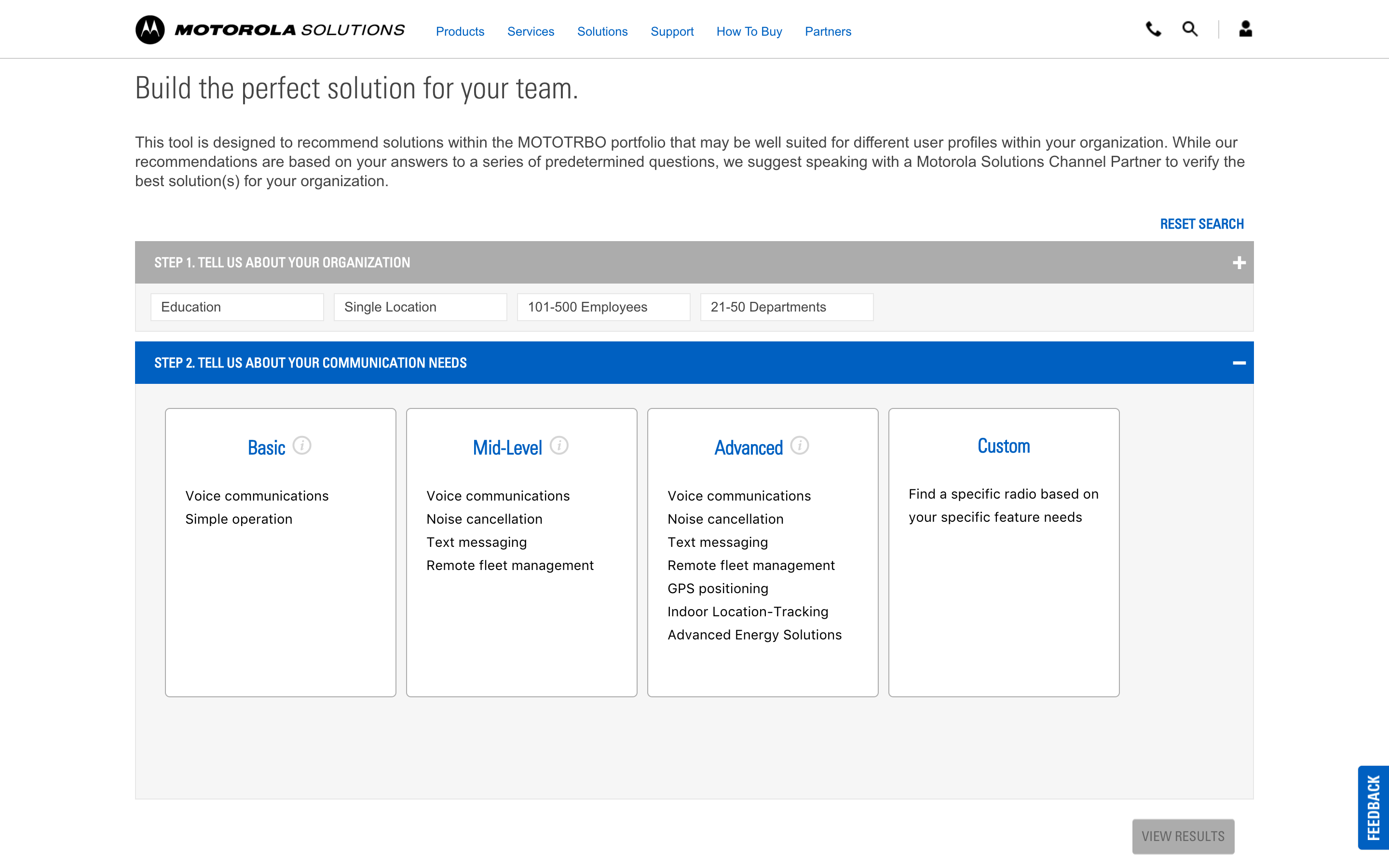Click the View Results button
The image size is (1389, 868).
click(x=1183, y=836)
